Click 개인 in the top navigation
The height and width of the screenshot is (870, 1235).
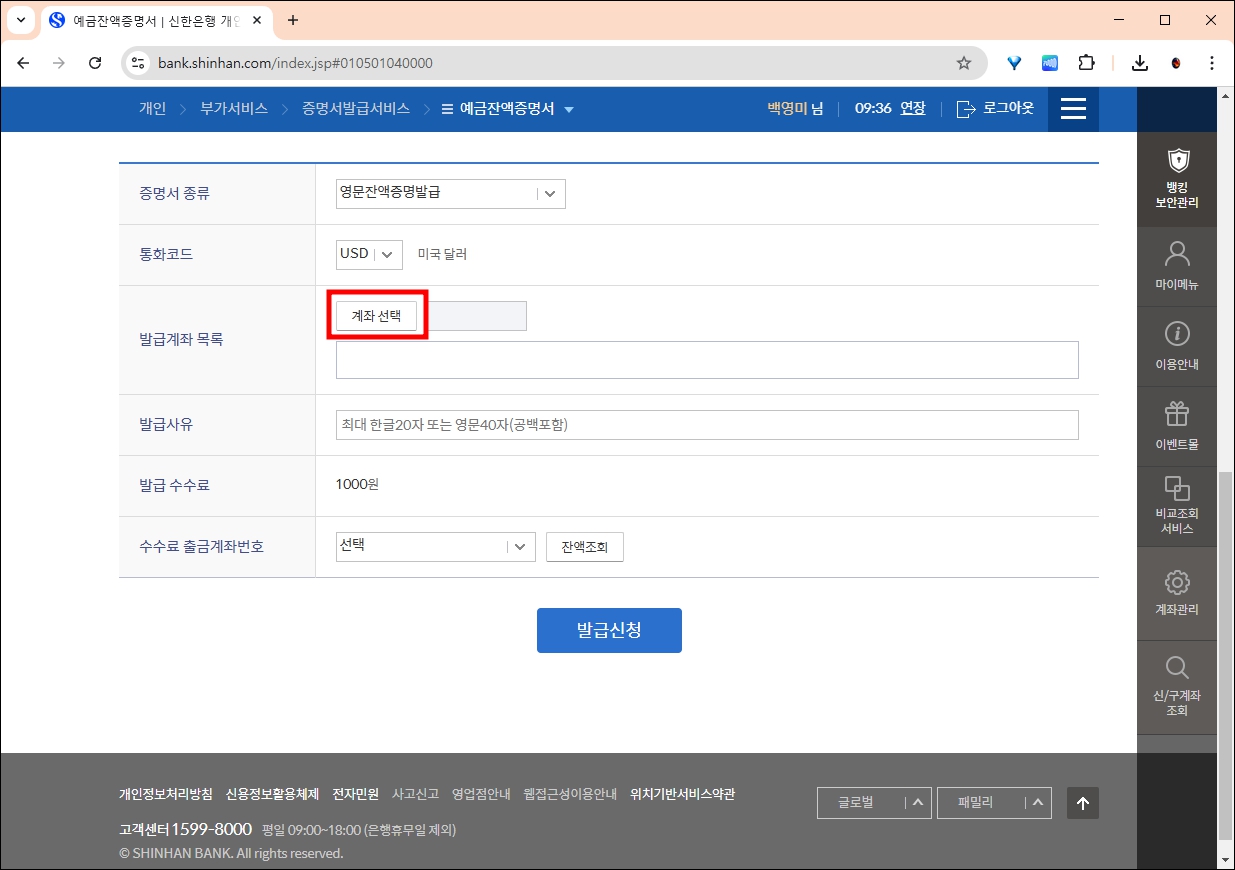point(152,109)
